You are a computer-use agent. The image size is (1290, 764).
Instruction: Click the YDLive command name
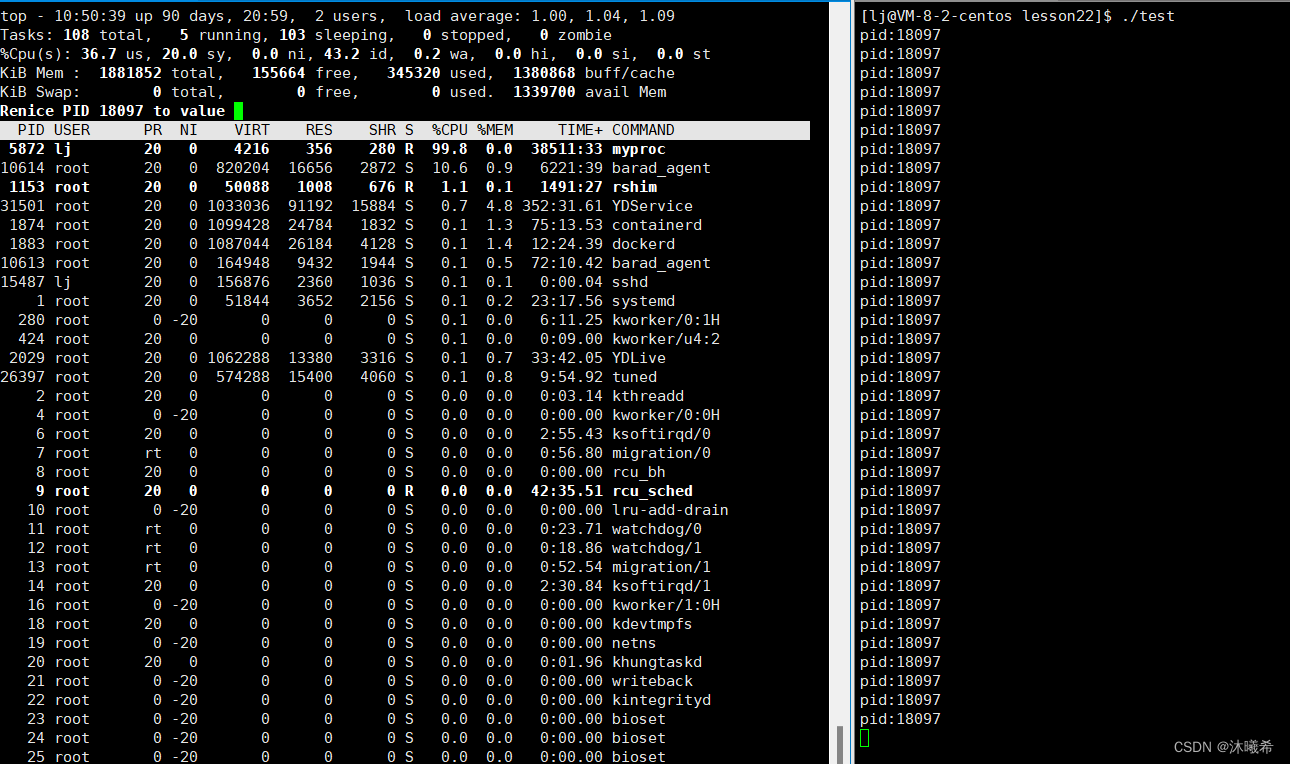point(639,358)
